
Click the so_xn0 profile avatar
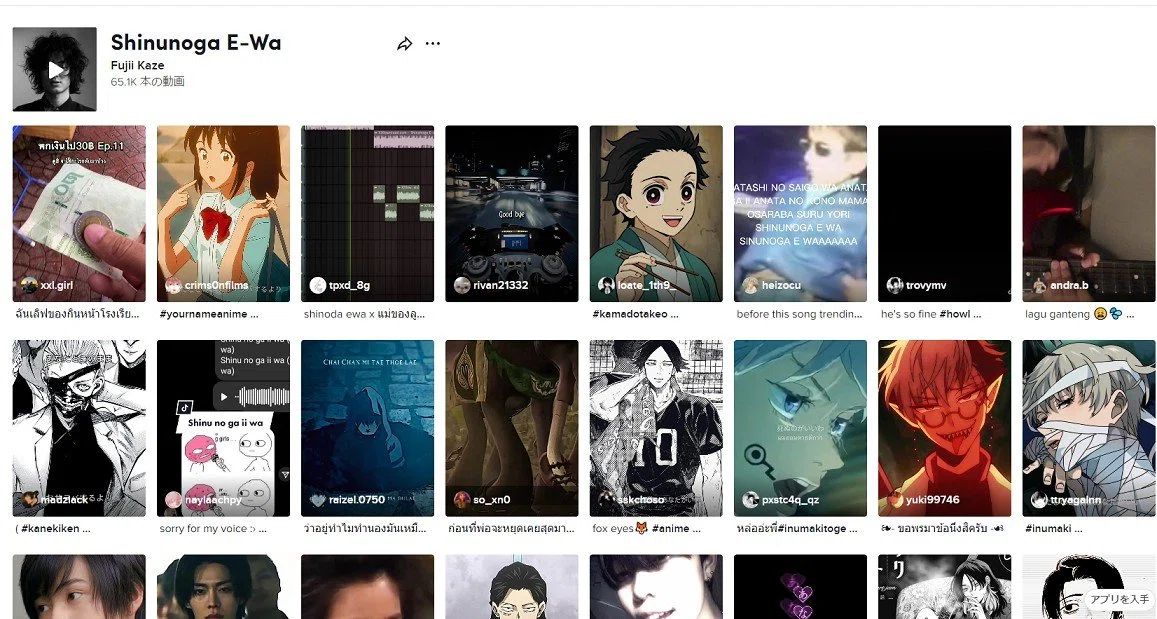pyautogui.click(x=462, y=499)
